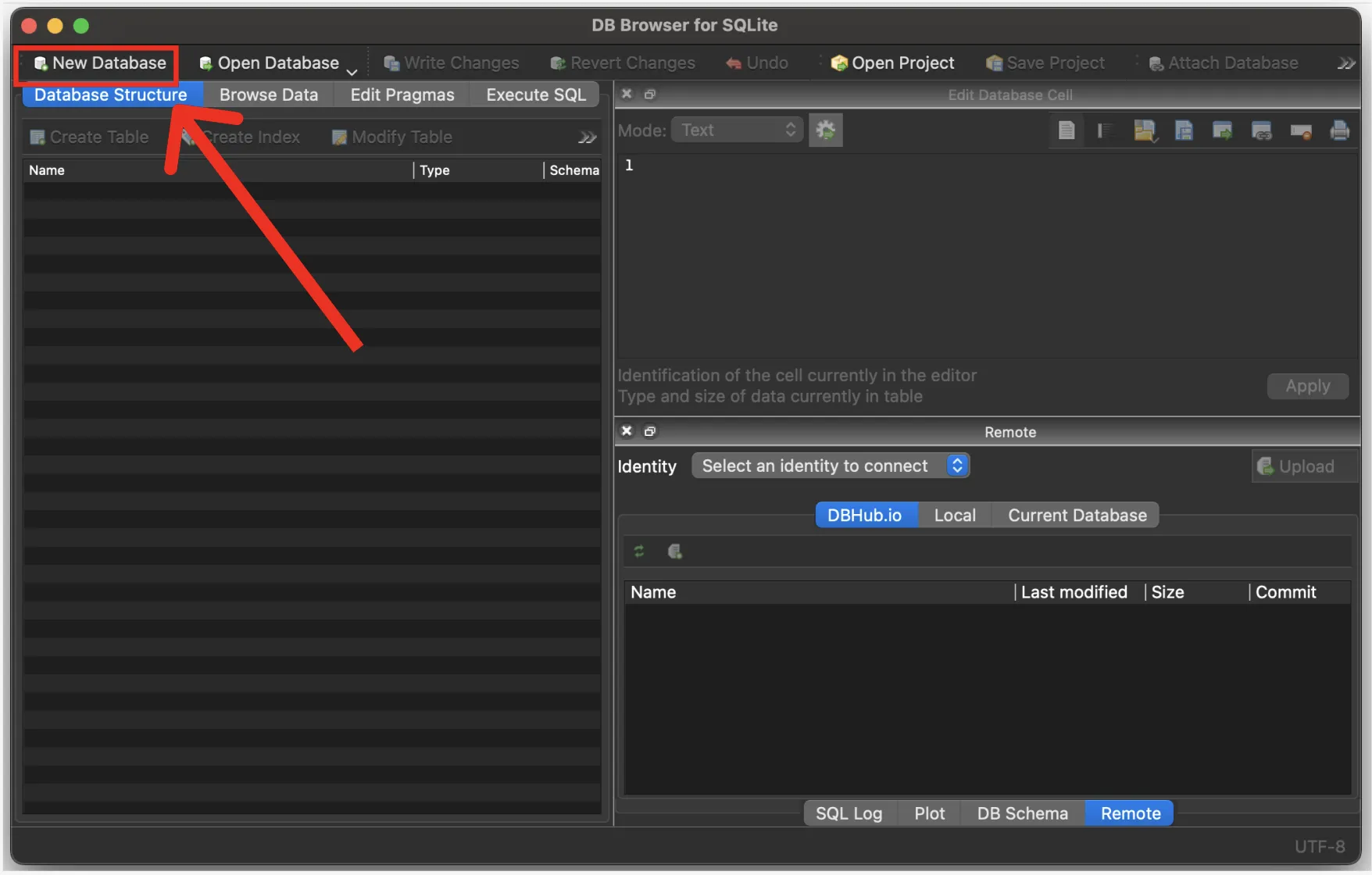Float the Edit Database Cell panel
The image size is (1372, 875).
point(649,95)
